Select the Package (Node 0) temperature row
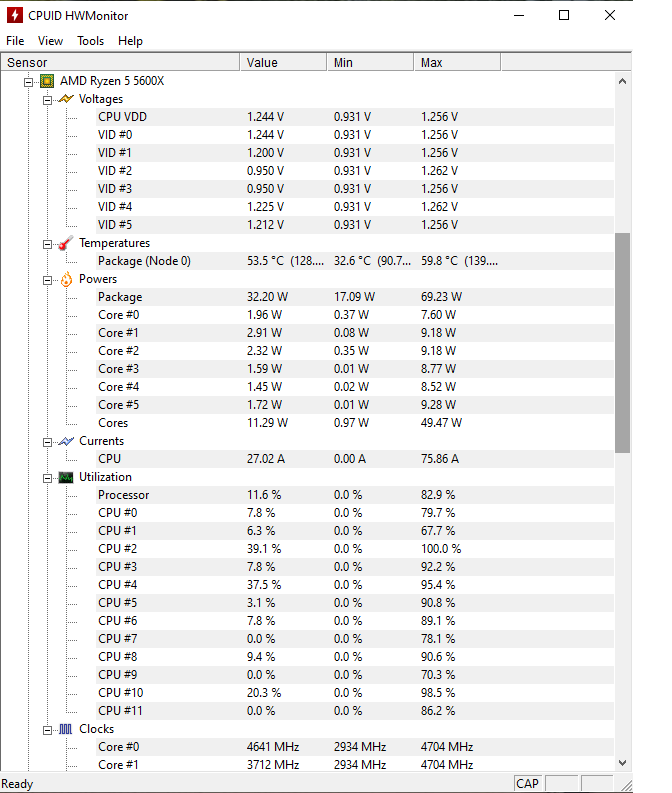Viewport: 672px width, 793px height. click(x=355, y=261)
